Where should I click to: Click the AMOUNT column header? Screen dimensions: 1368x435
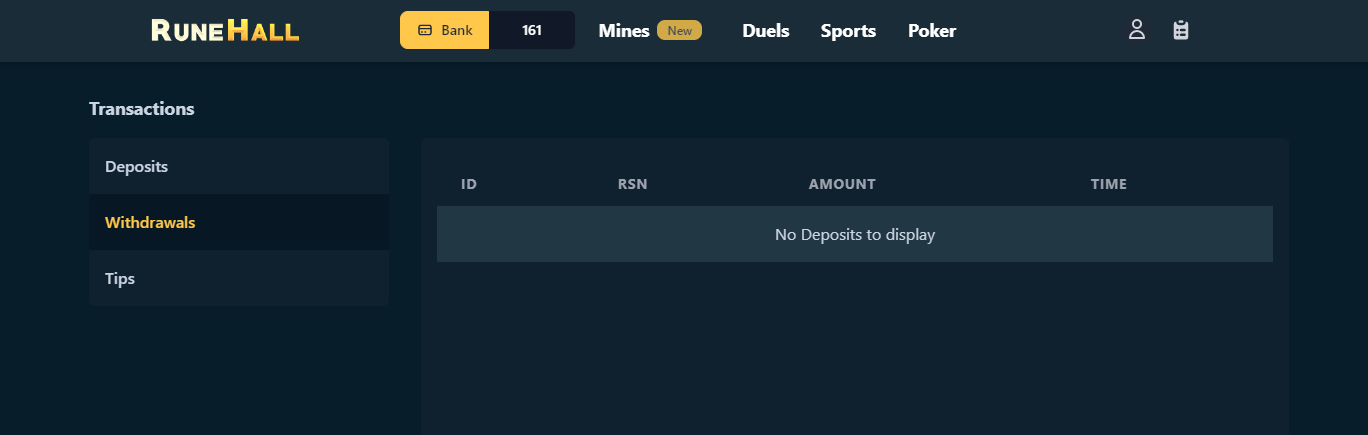842,184
